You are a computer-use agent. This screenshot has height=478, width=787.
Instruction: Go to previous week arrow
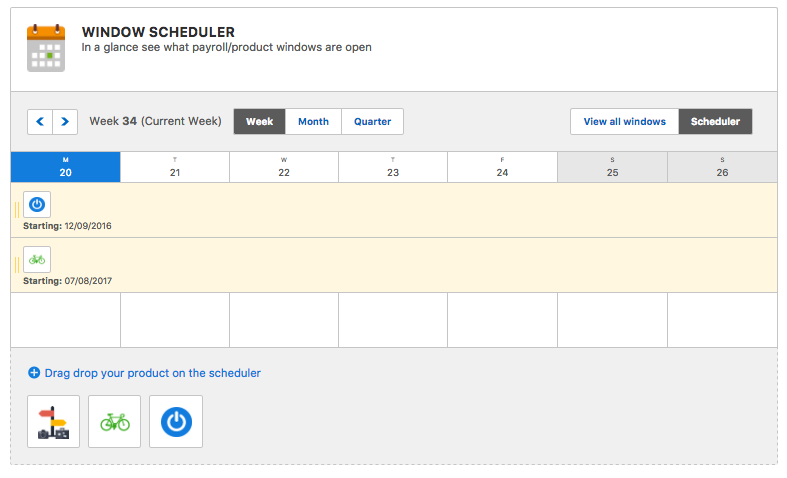(40, 122)
